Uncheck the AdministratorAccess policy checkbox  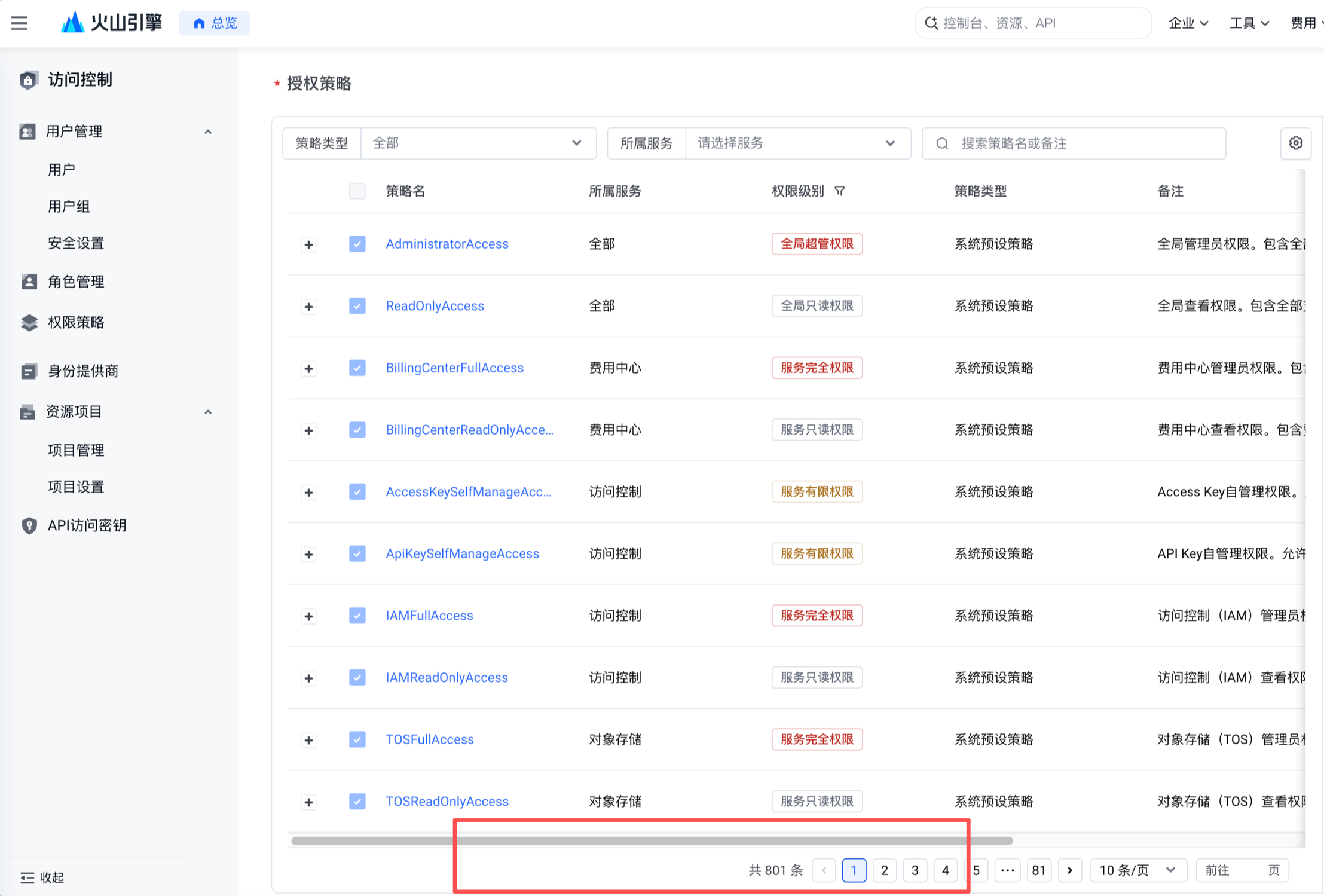357,244
